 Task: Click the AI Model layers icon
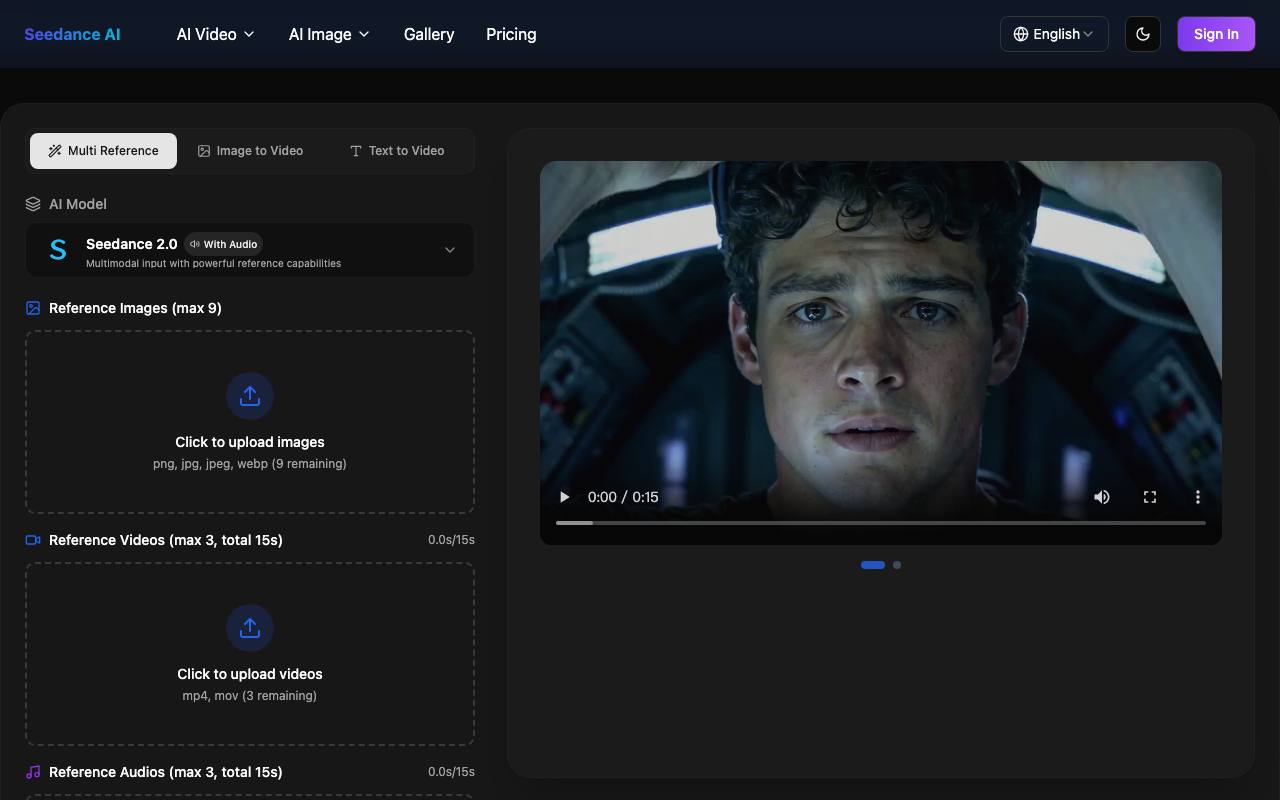[33, 204]
